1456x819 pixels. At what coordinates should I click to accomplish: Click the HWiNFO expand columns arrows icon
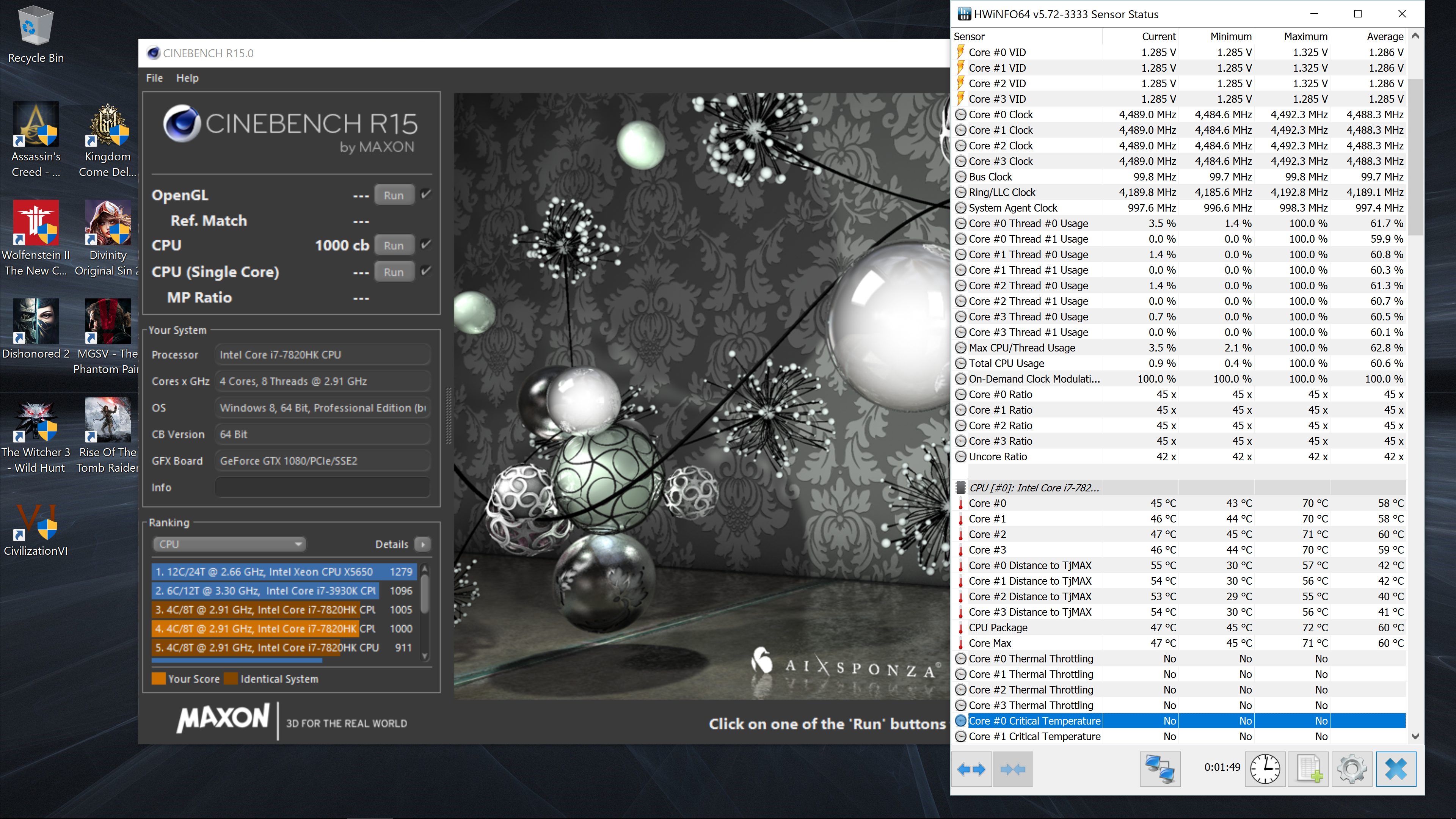[x=971, y=769]
